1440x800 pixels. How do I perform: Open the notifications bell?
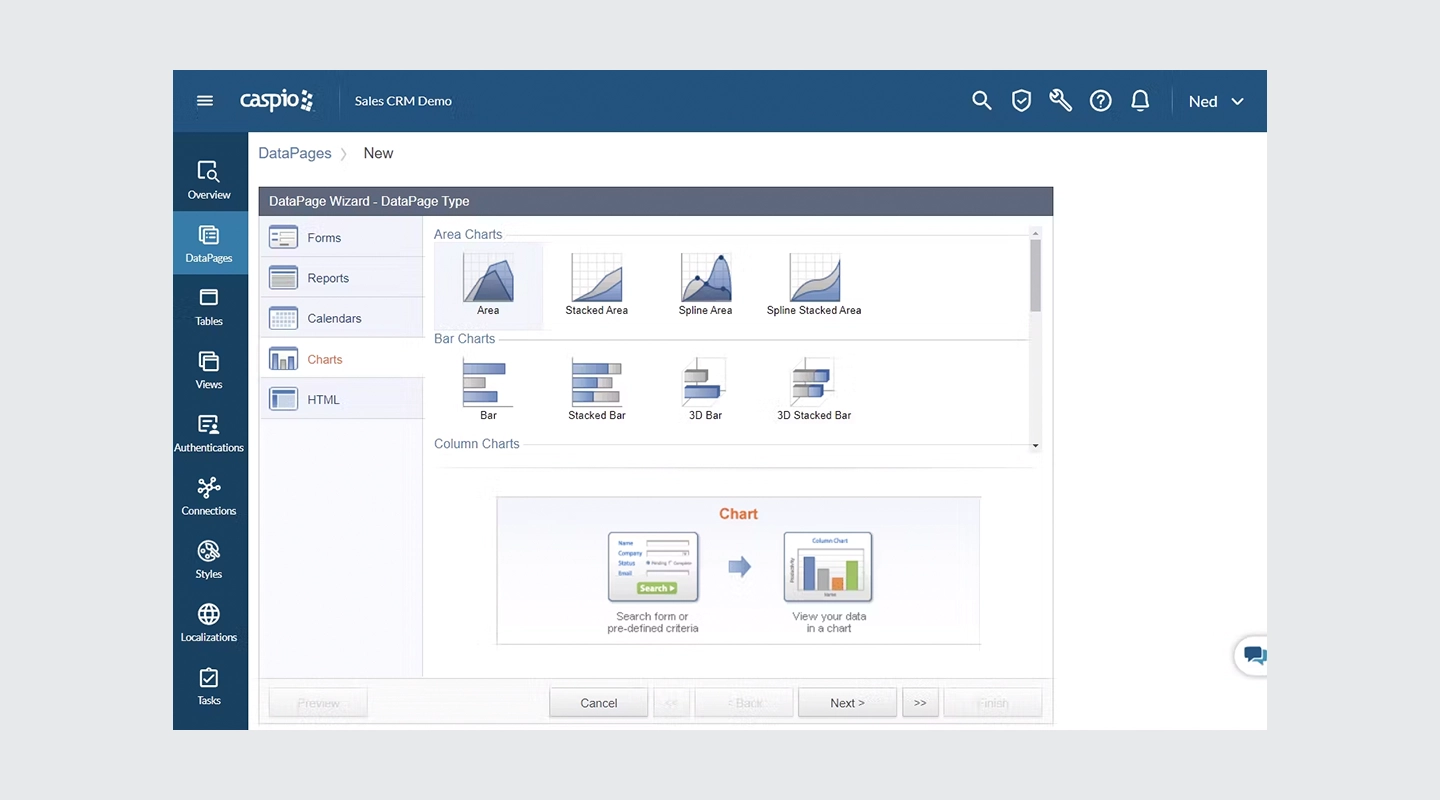[x=1140, y=101]
